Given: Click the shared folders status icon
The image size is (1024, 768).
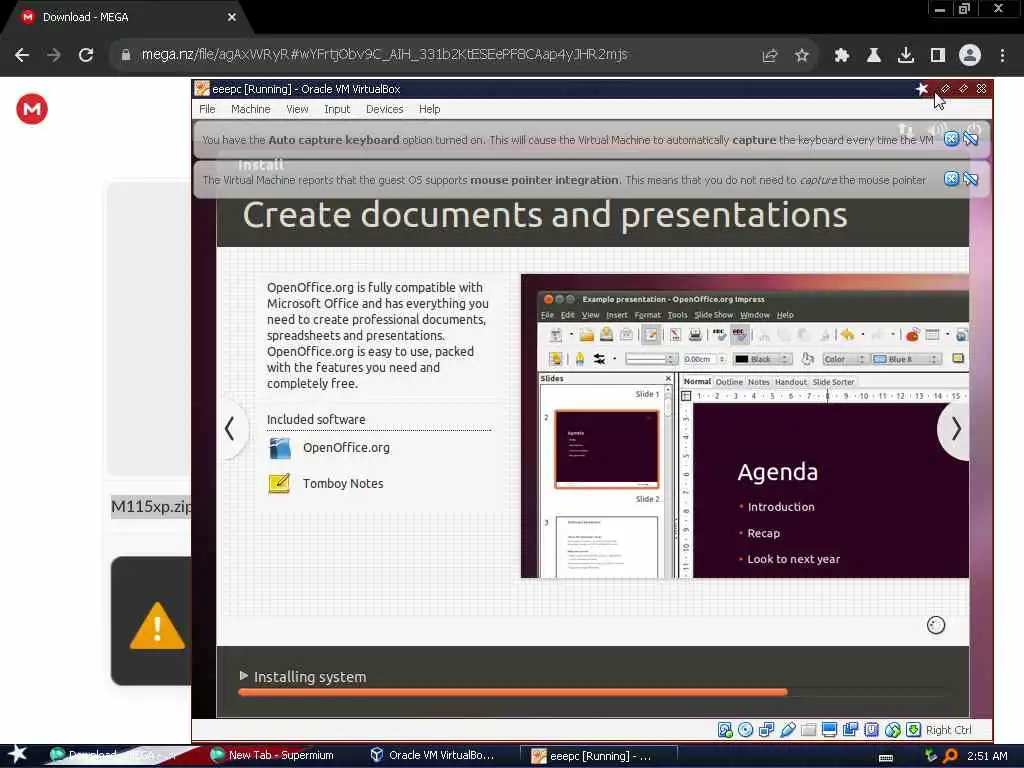Looking at the screenshot, I should [808, 730].
